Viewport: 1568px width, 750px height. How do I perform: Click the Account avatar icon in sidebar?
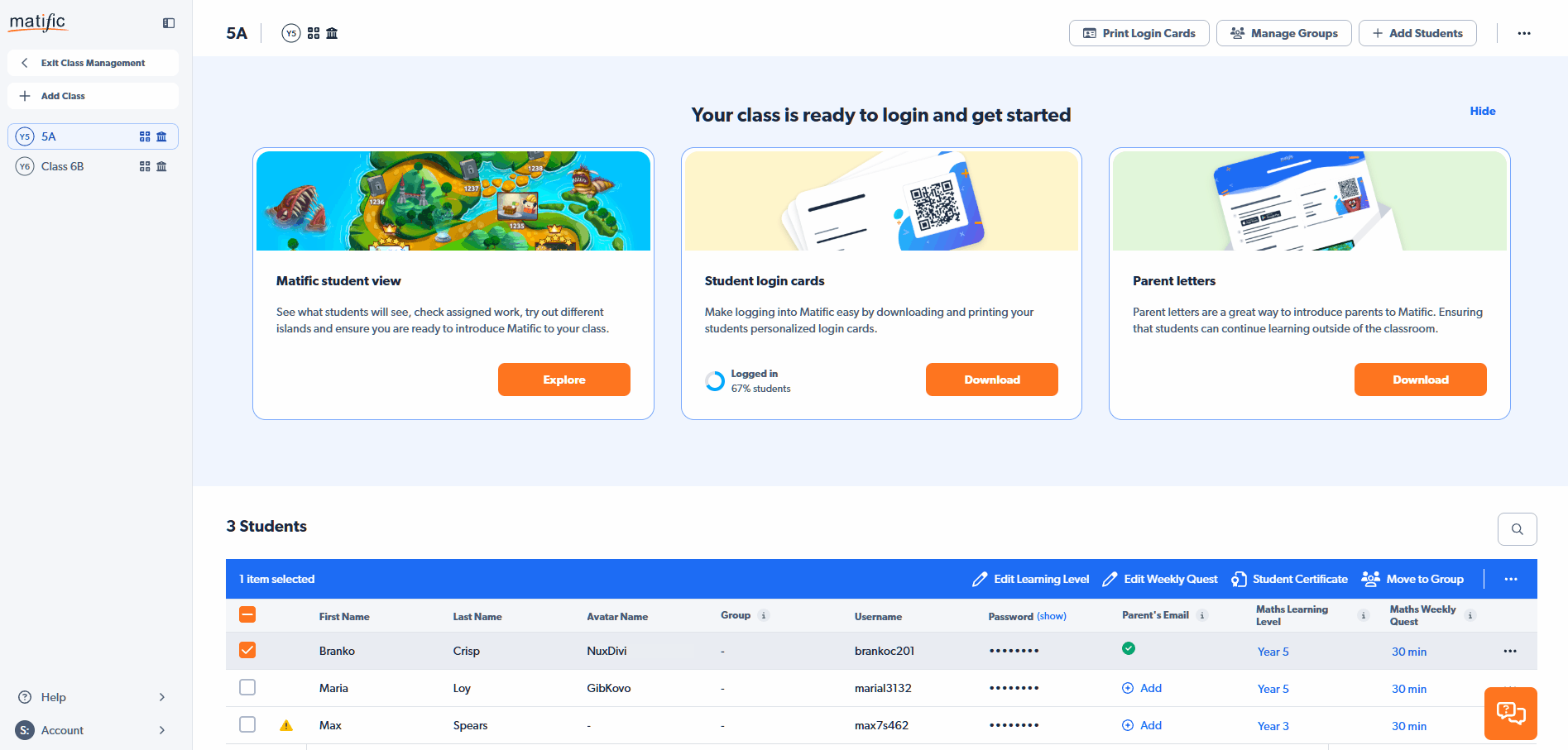25,730
